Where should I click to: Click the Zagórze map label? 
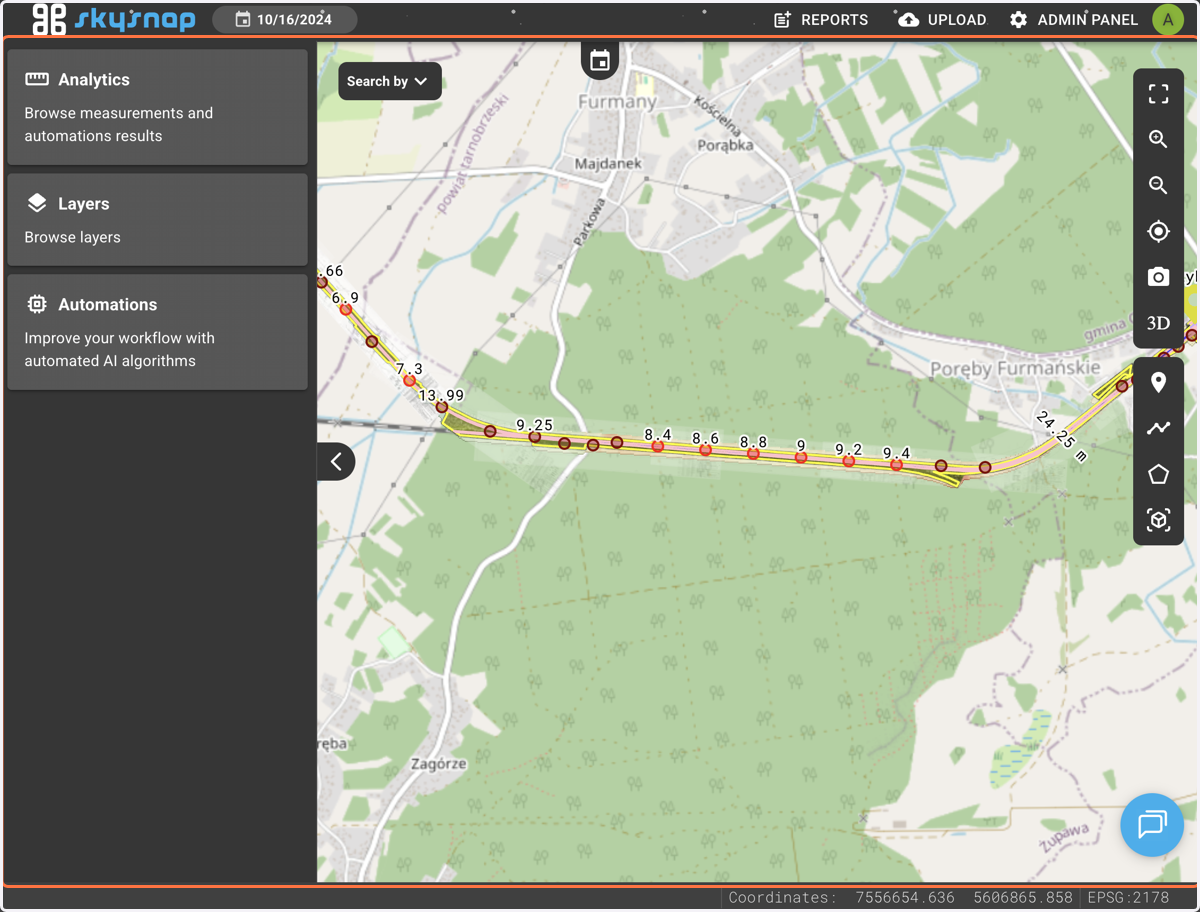(x=439, y=763)
